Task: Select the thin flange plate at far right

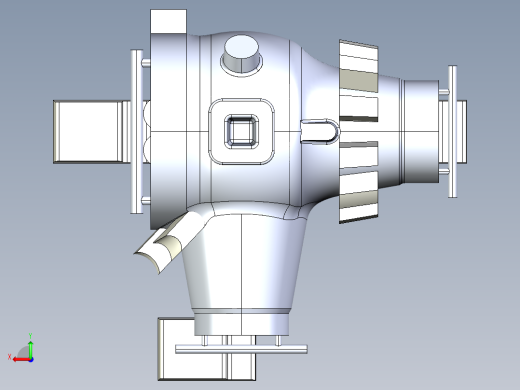Action: point(452,131)
